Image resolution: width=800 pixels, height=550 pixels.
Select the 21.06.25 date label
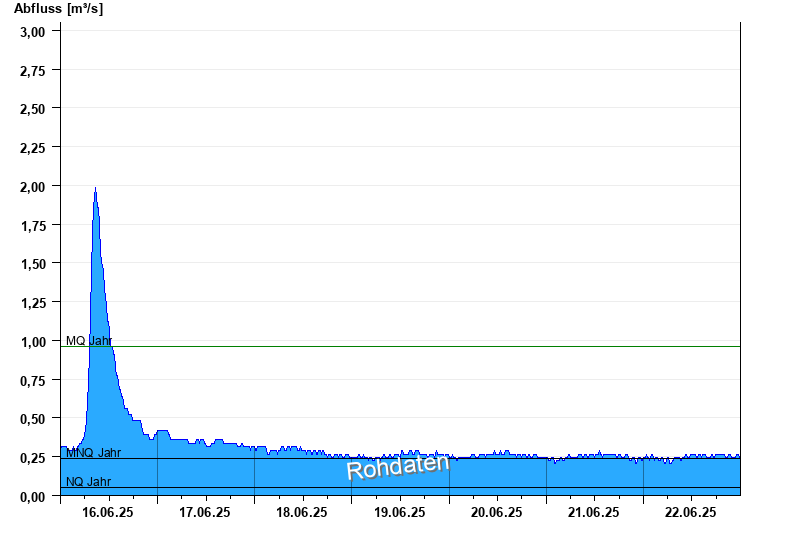pos(593,512)
